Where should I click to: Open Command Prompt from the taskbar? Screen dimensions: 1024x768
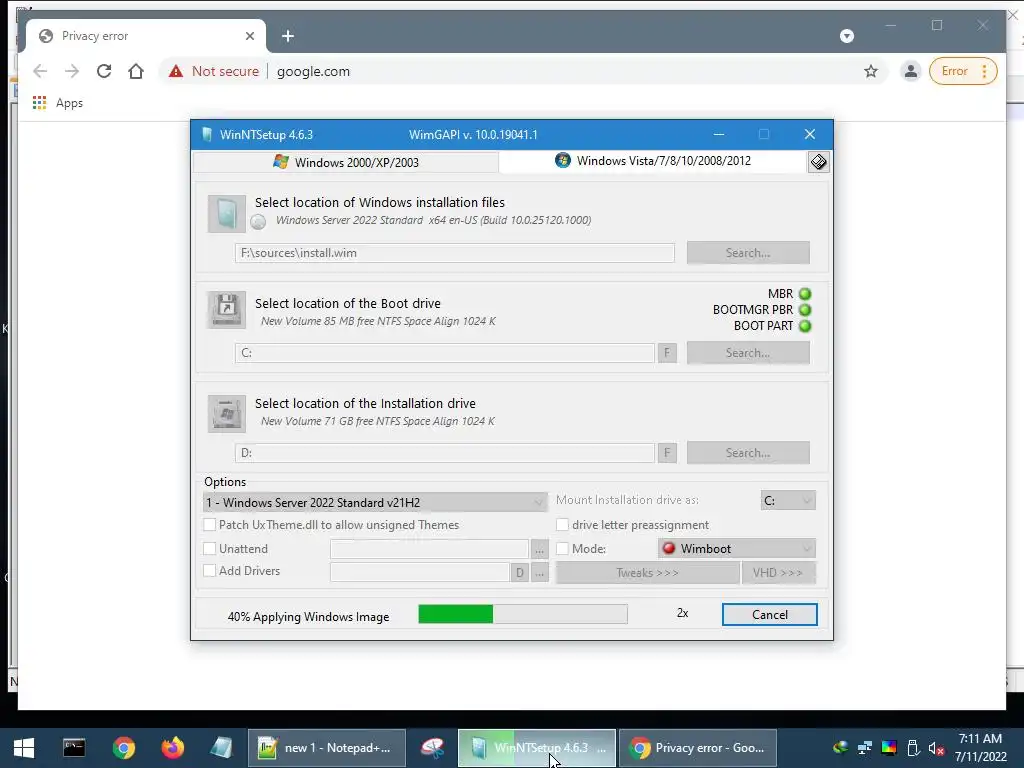point(74,748)
